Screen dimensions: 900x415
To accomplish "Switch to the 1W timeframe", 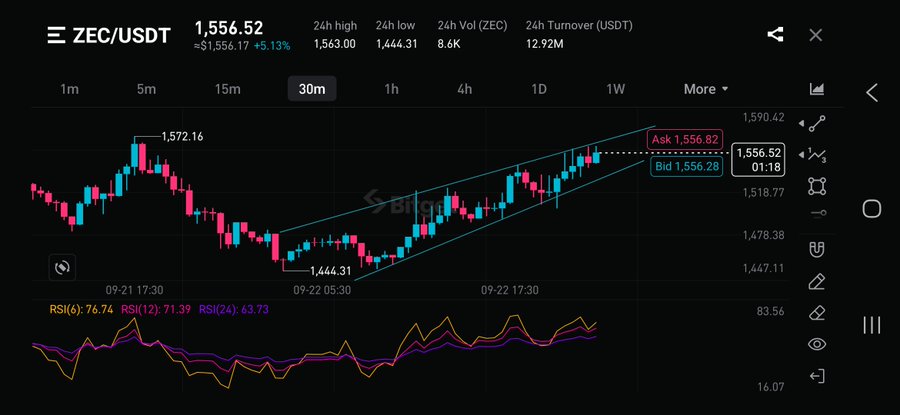I will tap(615, 89).
